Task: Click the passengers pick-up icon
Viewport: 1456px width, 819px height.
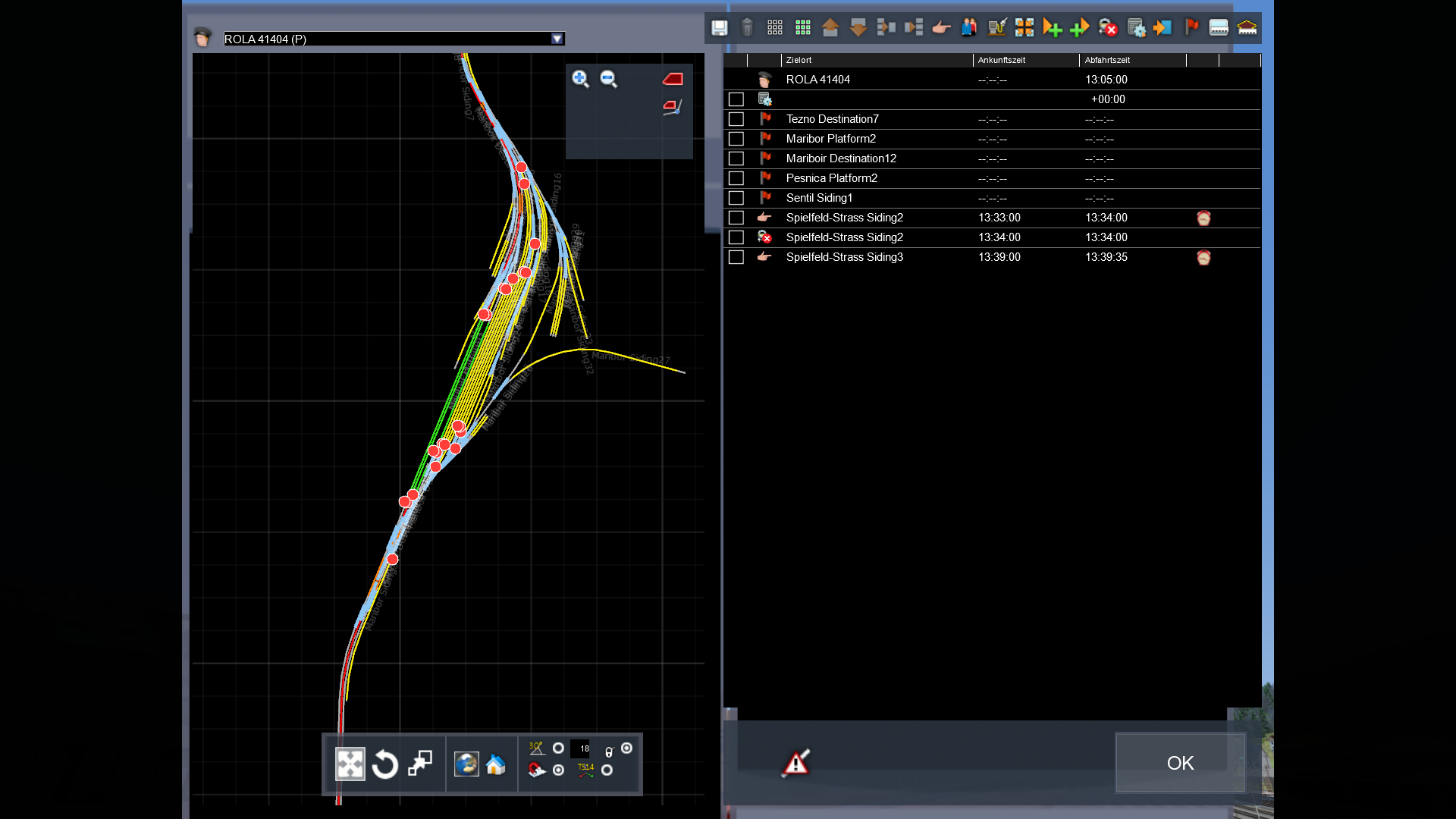Action: click(x=969, y=28)
